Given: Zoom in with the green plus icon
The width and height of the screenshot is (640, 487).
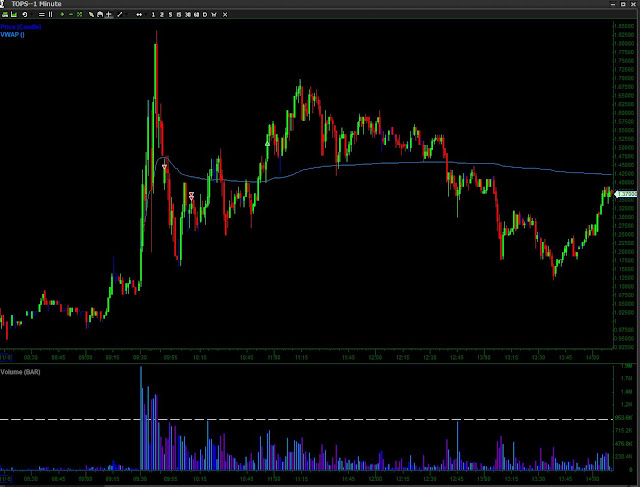Looking at the screenshot, I should [62, 14].
